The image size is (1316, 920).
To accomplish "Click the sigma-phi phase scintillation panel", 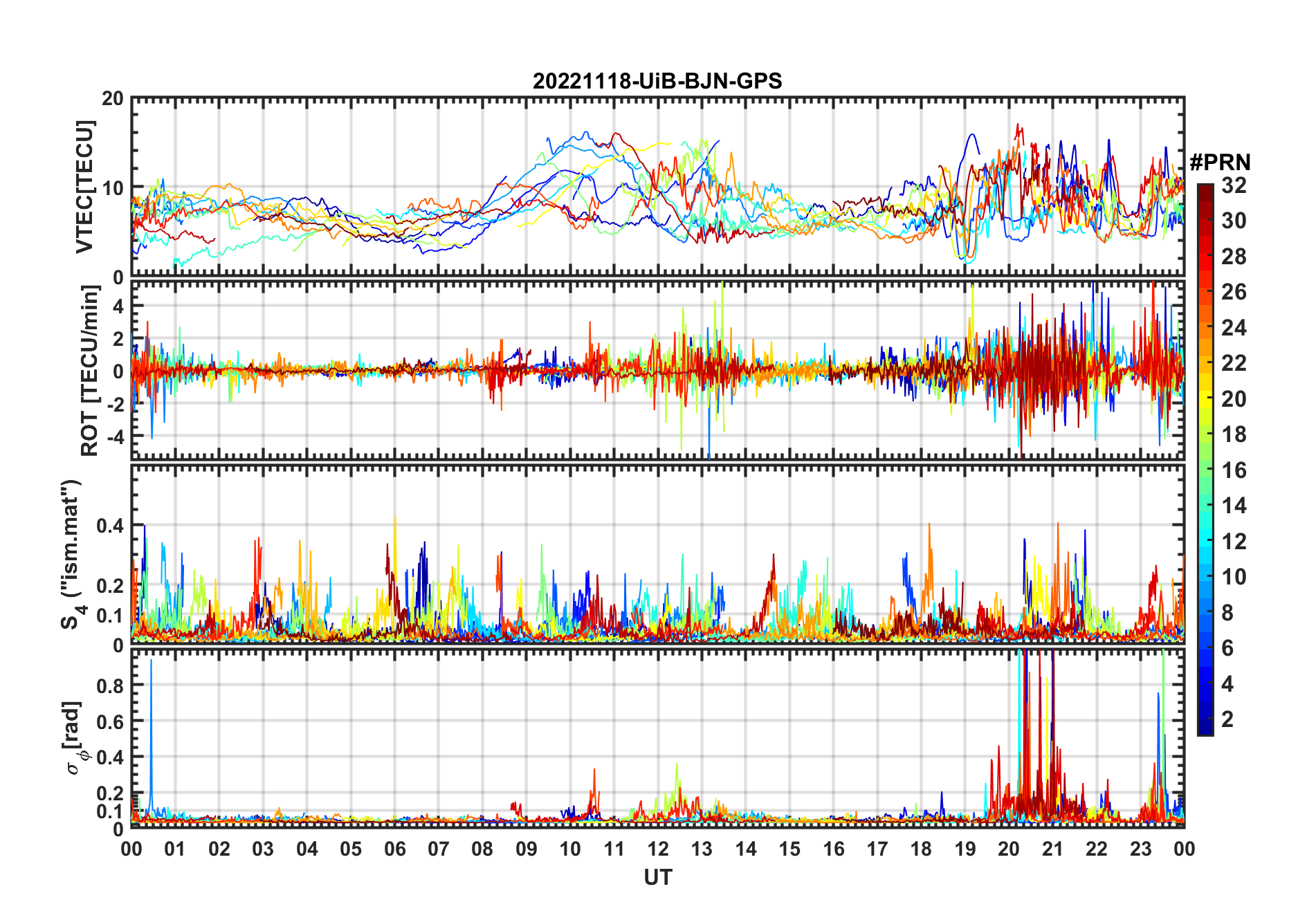I will (657, 737).
